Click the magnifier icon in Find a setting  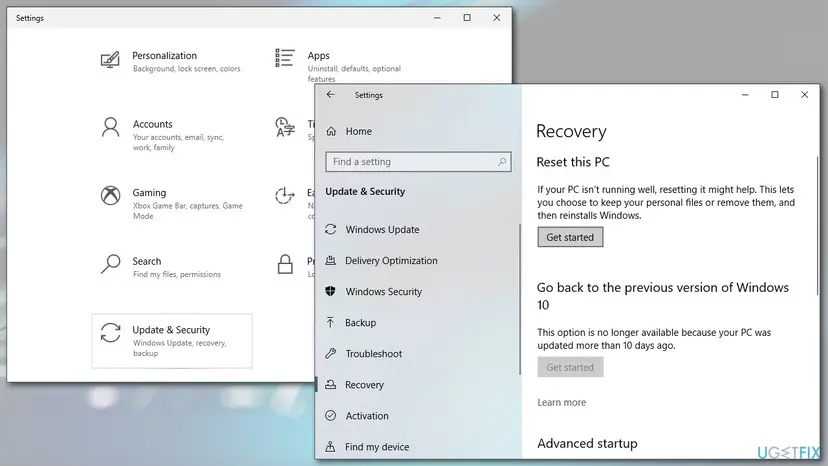[x=502, y=162]
